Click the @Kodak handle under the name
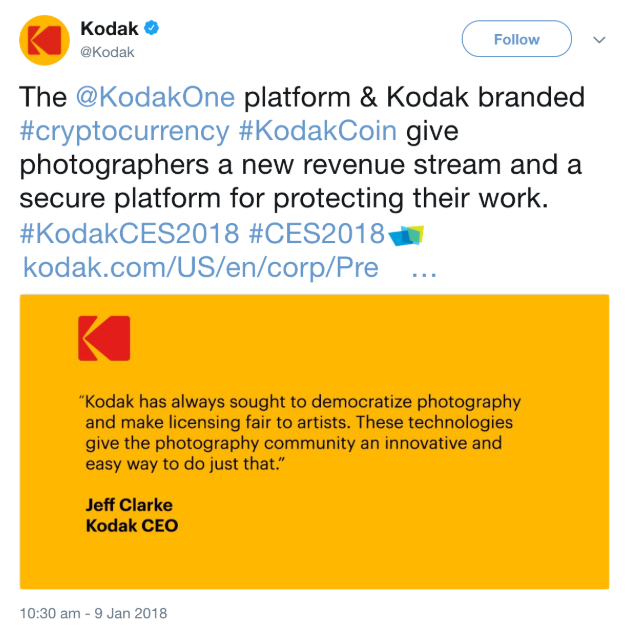Image resolution: width=626 pixels, height=631 pixels. tap(106, 52)
